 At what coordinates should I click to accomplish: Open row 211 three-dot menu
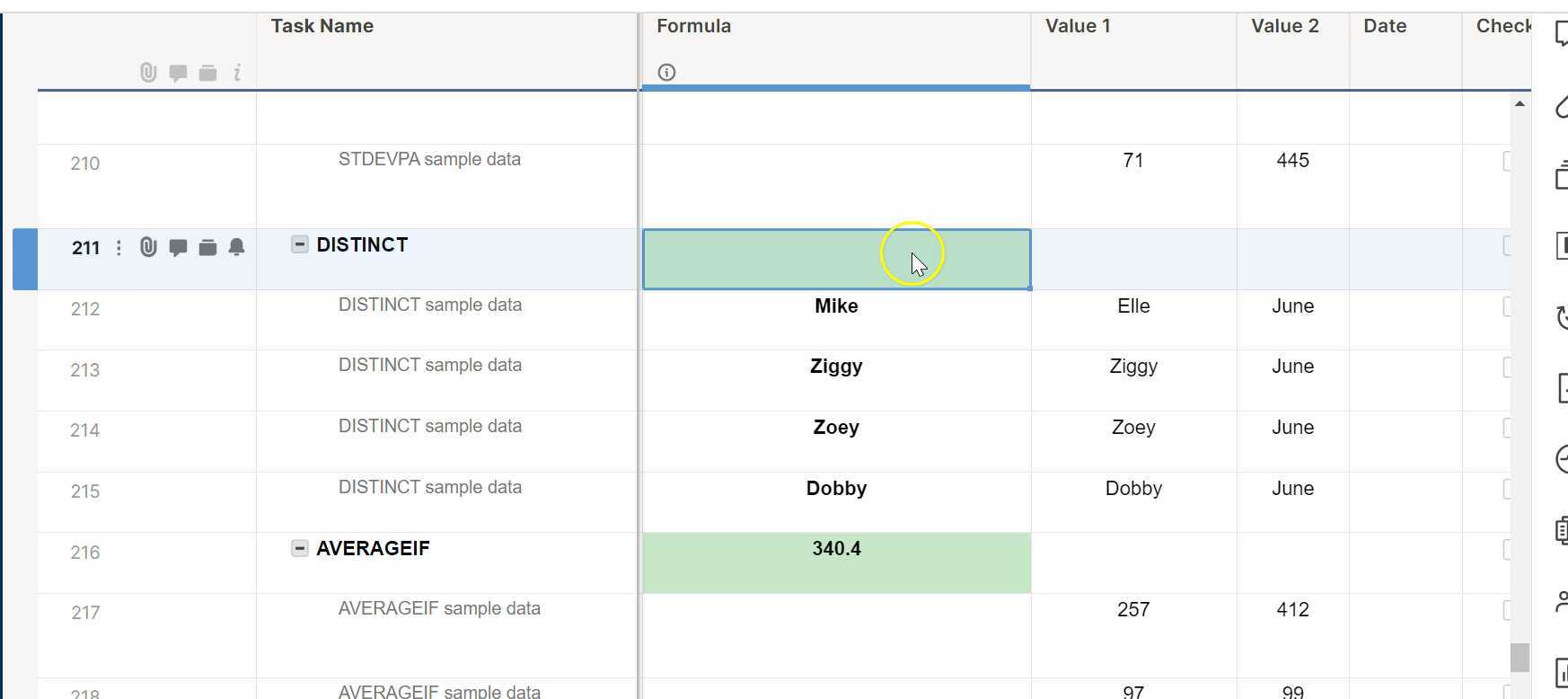coord(119,247)
